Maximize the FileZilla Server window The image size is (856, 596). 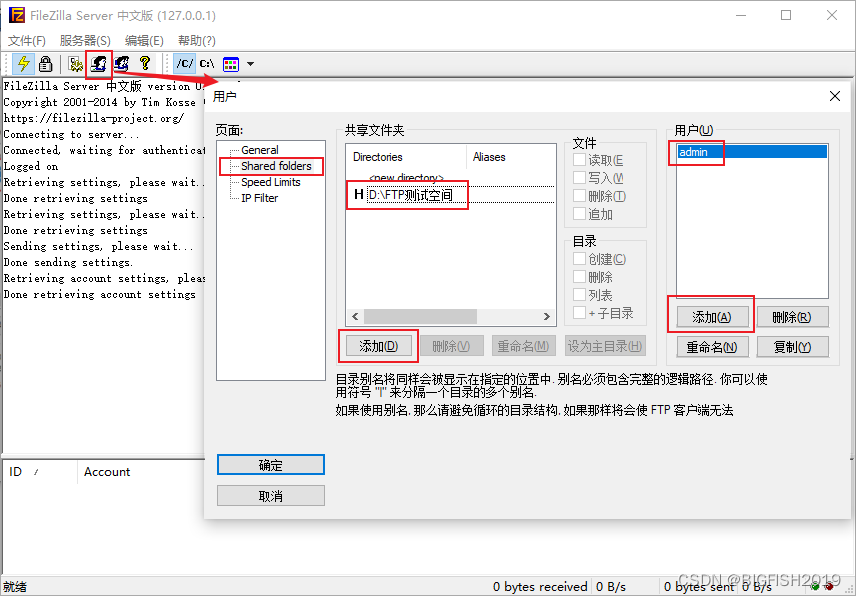point(786,15)
